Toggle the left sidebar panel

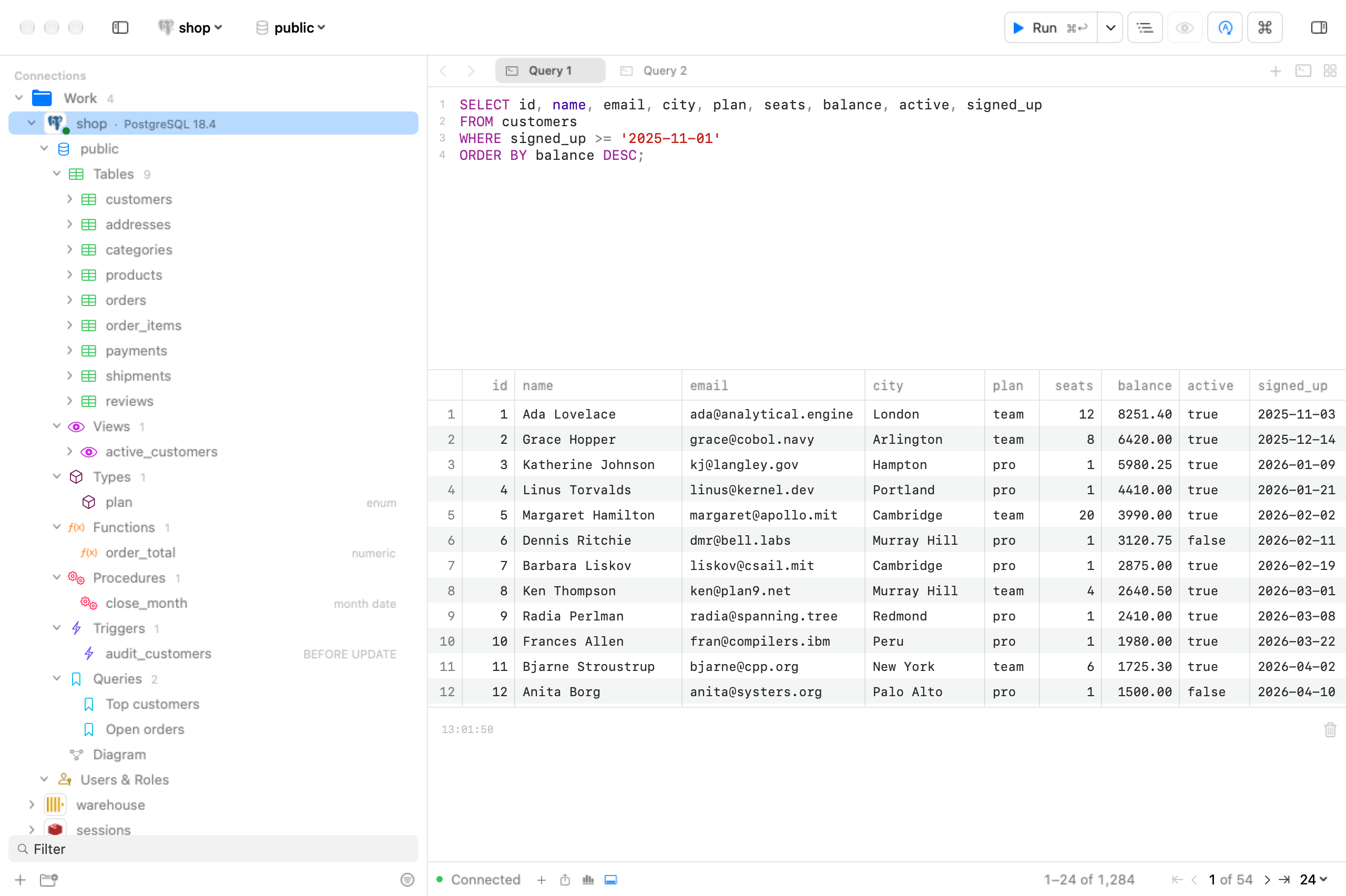120,27
